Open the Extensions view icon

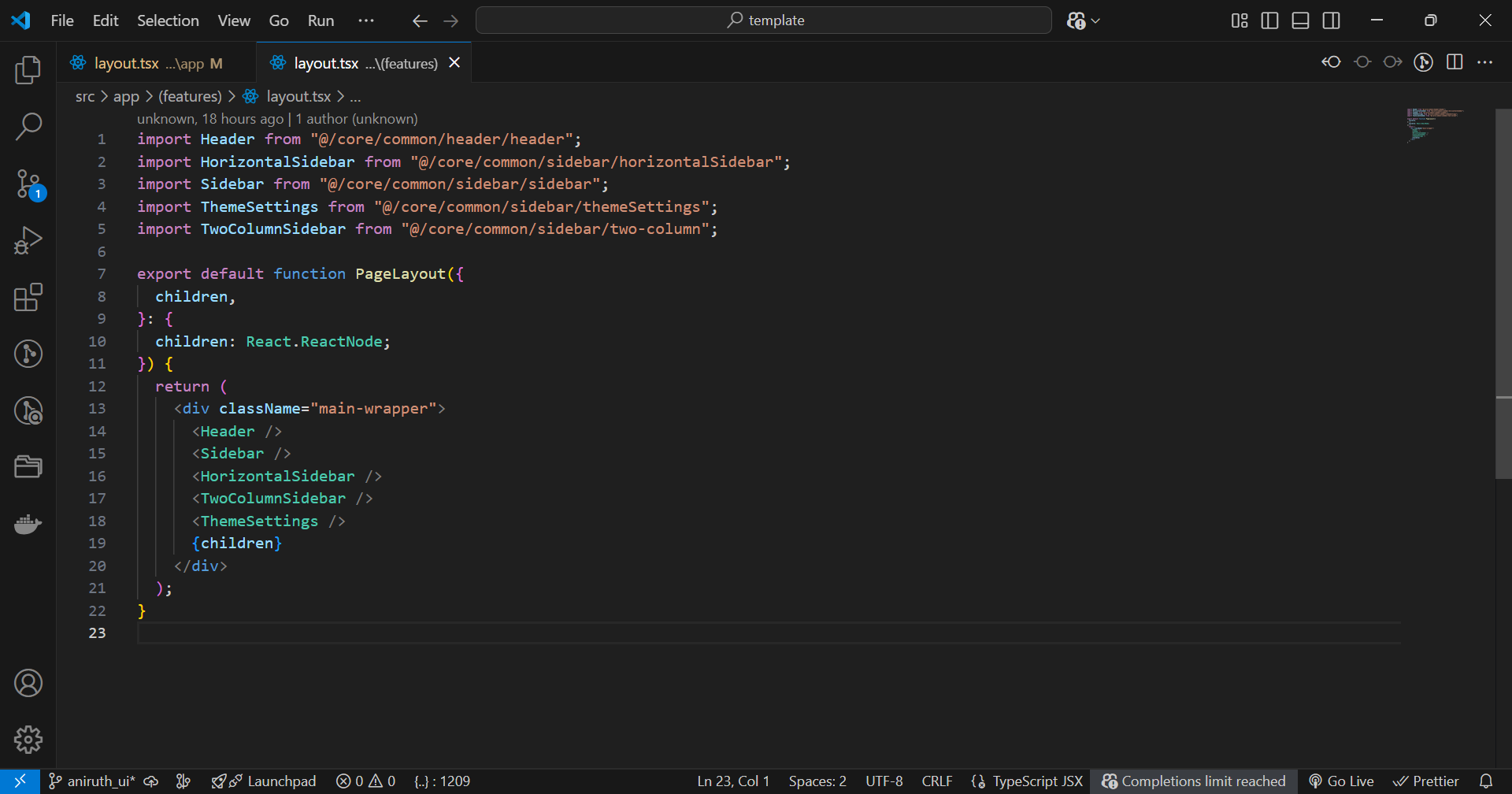click(x=28, y=297)
